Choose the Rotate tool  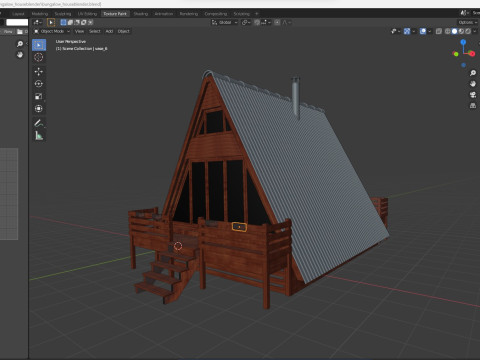39,84
